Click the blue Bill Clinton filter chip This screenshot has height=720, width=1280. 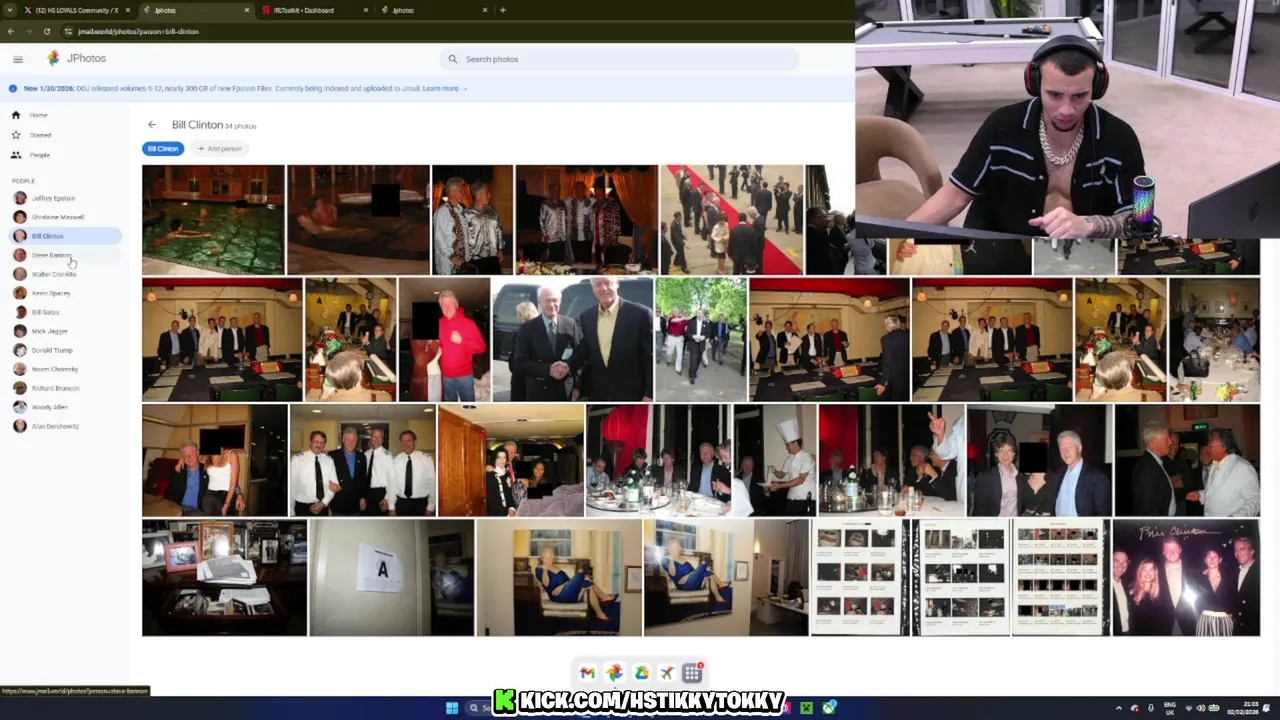click(163, 148)
